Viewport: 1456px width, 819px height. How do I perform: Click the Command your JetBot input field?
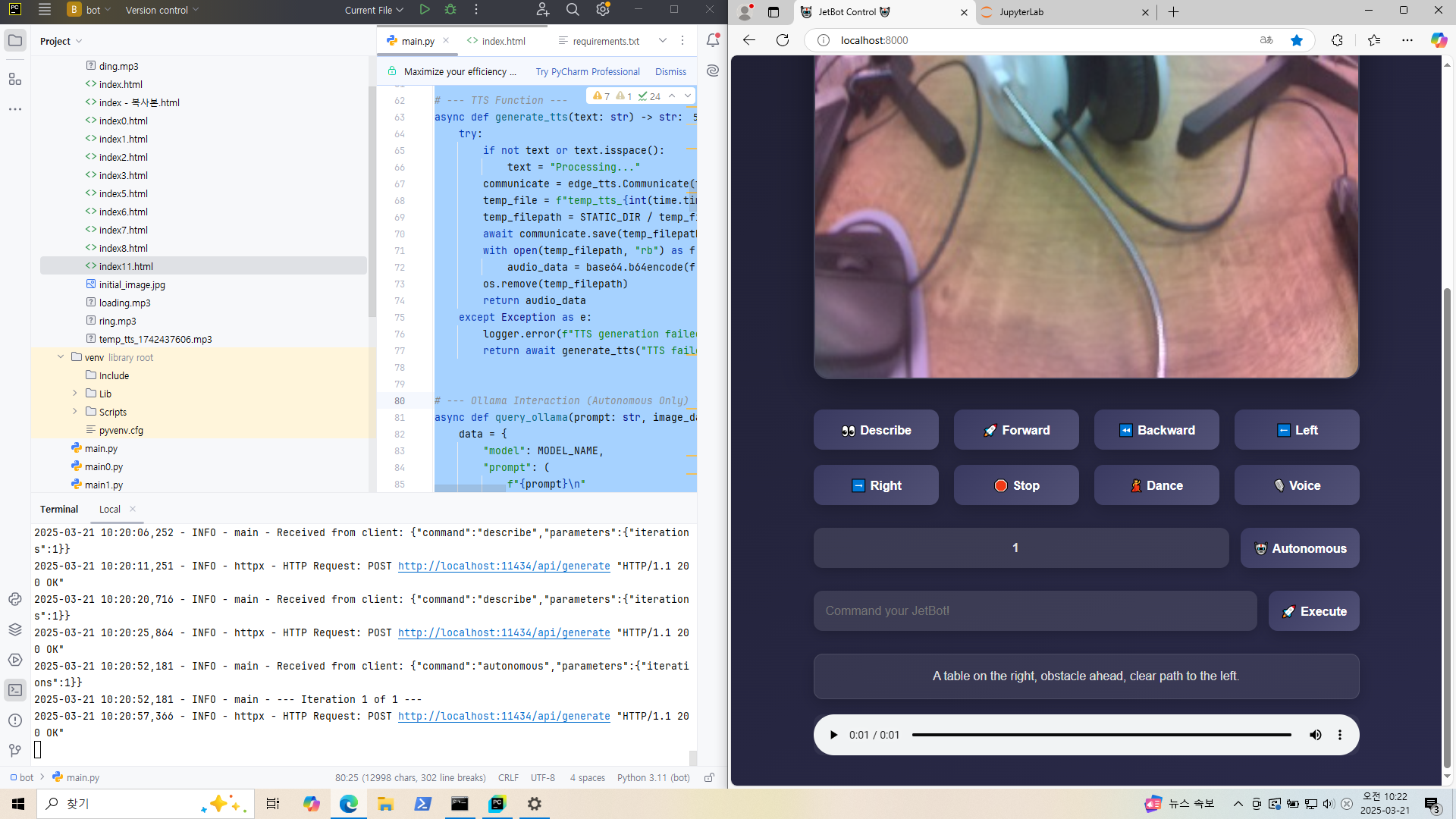pos(1034,611)
